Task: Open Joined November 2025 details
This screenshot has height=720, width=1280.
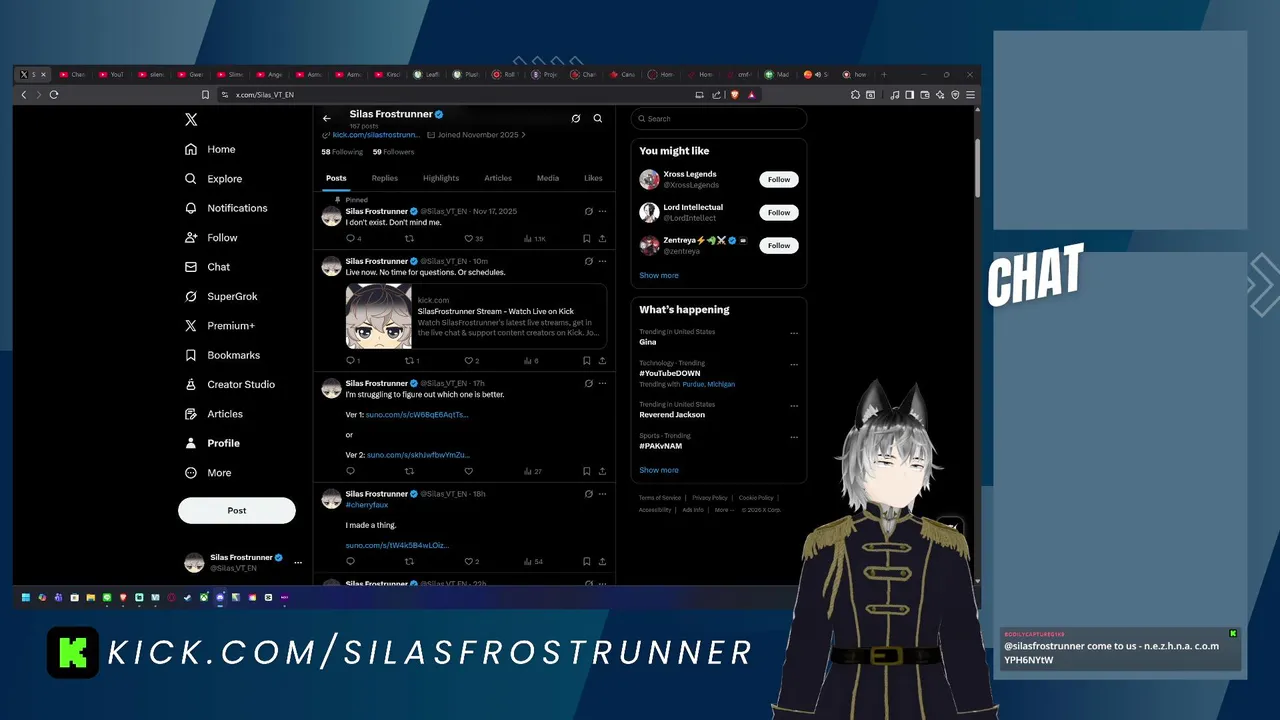Action: [475, 135]
